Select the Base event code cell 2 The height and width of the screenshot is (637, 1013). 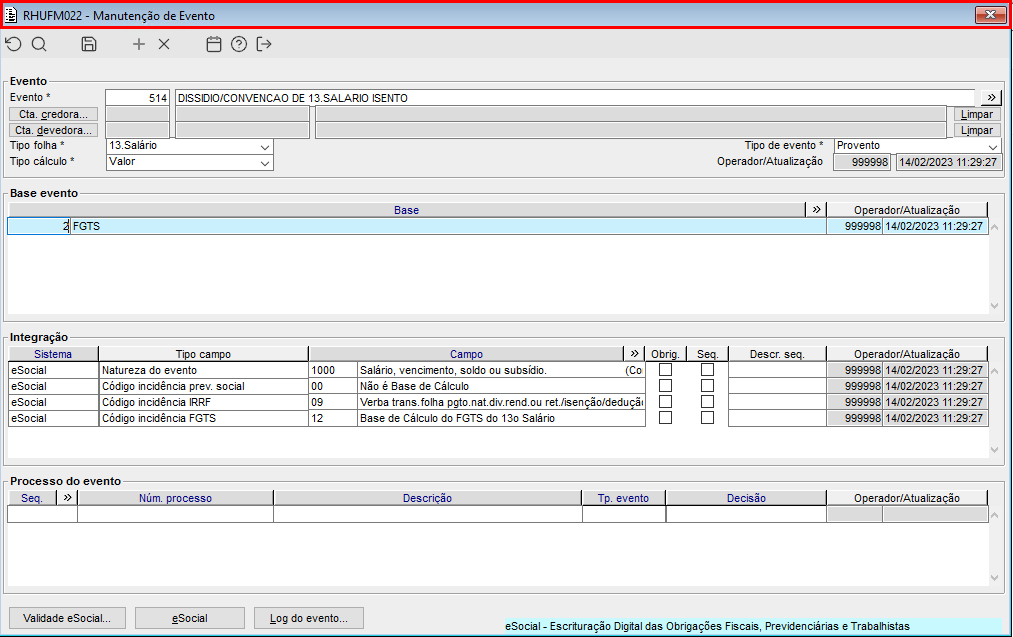point(39,226)
